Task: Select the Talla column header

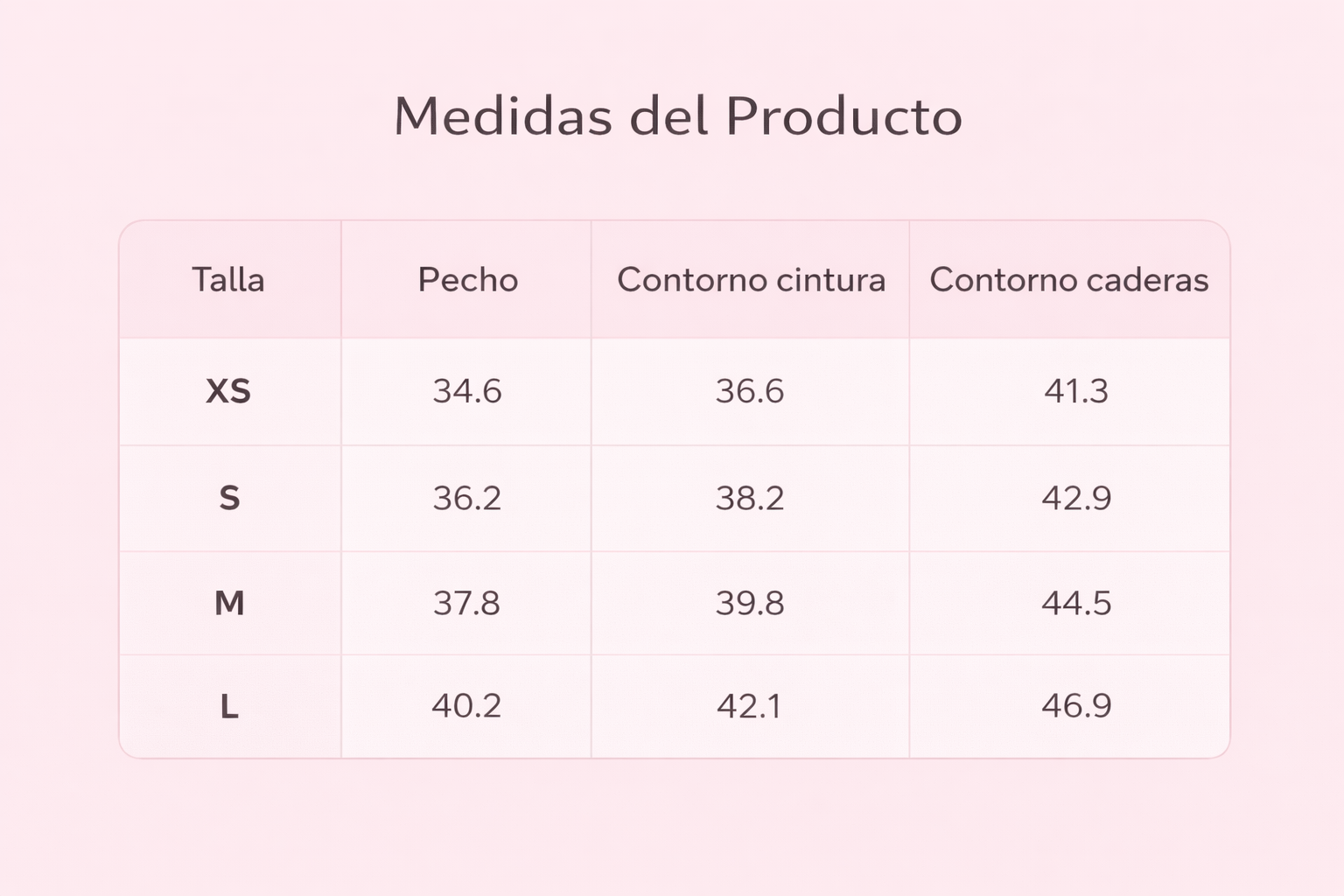Action: coord(228,280)
